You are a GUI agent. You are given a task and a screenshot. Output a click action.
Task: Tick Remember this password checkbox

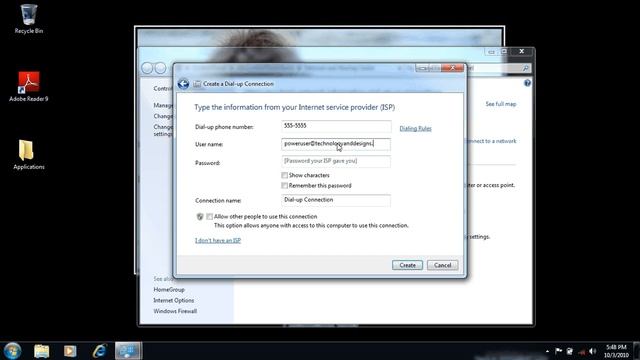tap(284, 186)
